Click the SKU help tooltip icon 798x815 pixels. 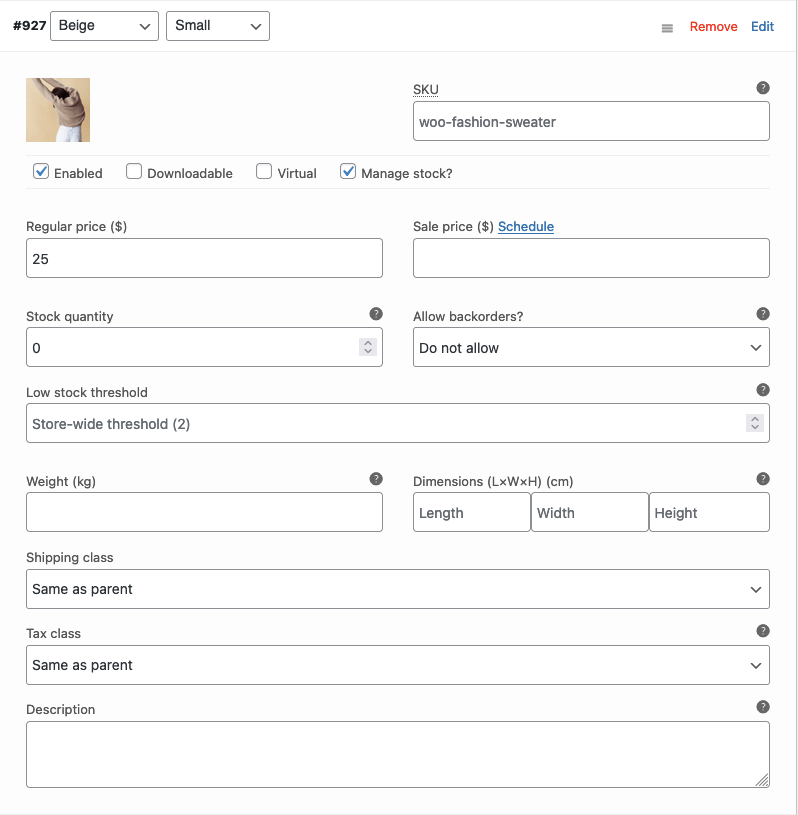click(x=763, y=88)
